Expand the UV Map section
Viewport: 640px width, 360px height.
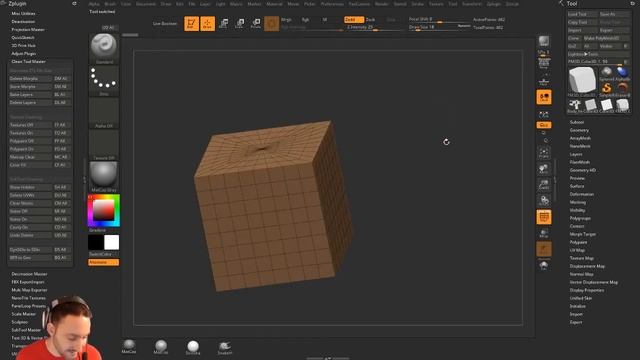(577, 250)
